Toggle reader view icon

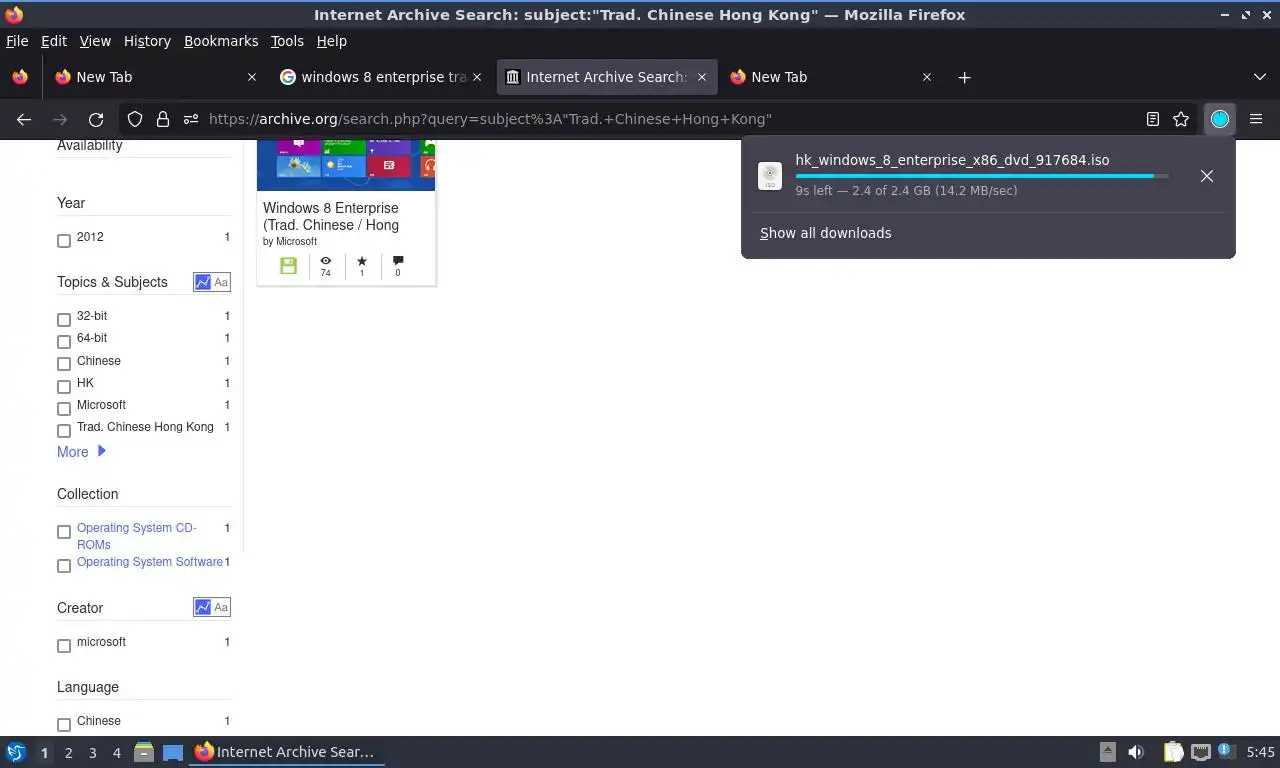click(x=1153, y=119)
